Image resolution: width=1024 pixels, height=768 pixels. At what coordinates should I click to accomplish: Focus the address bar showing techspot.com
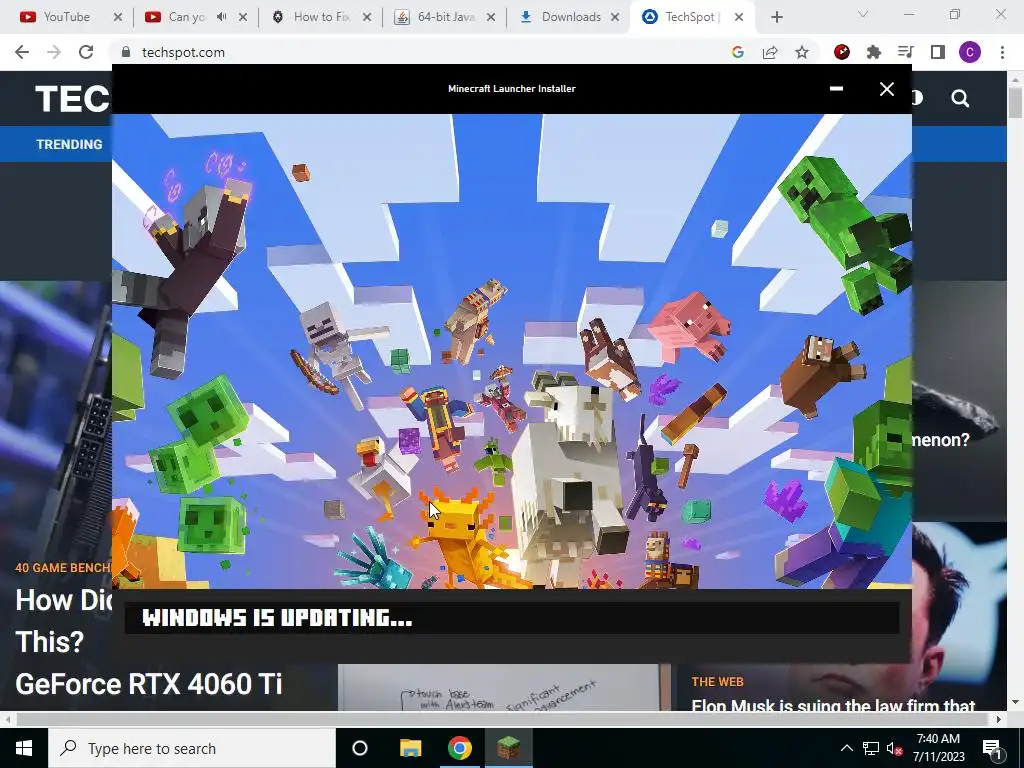[418, 52]
